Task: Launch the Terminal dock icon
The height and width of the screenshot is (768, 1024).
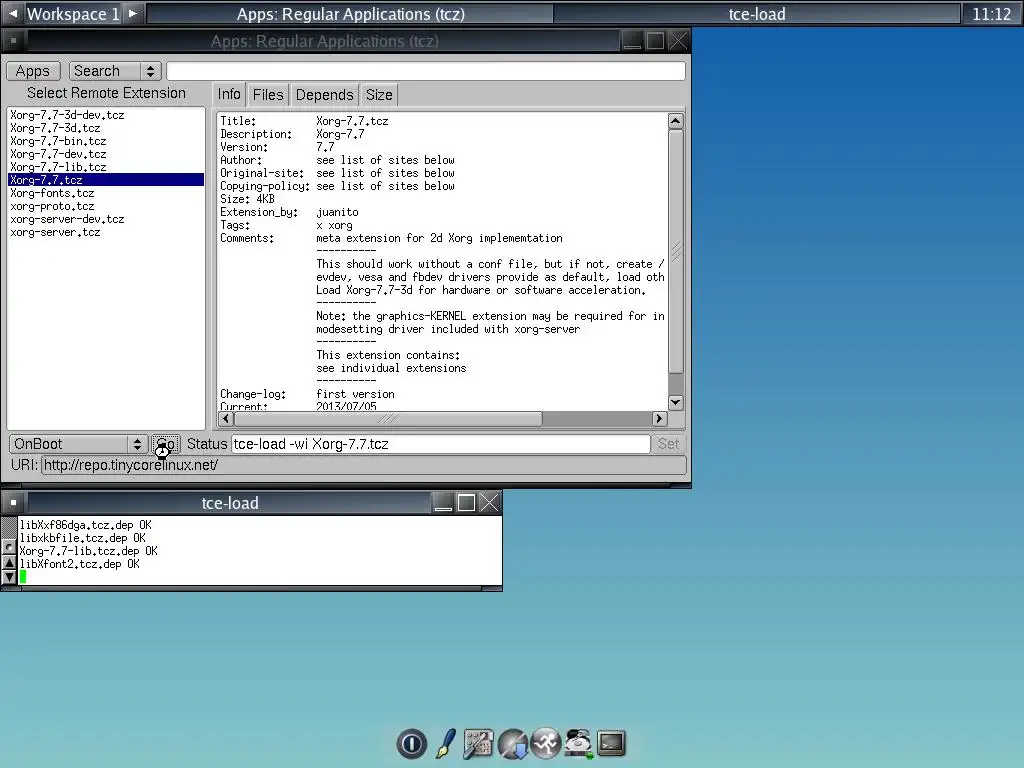Action: (x=611, y=743)
